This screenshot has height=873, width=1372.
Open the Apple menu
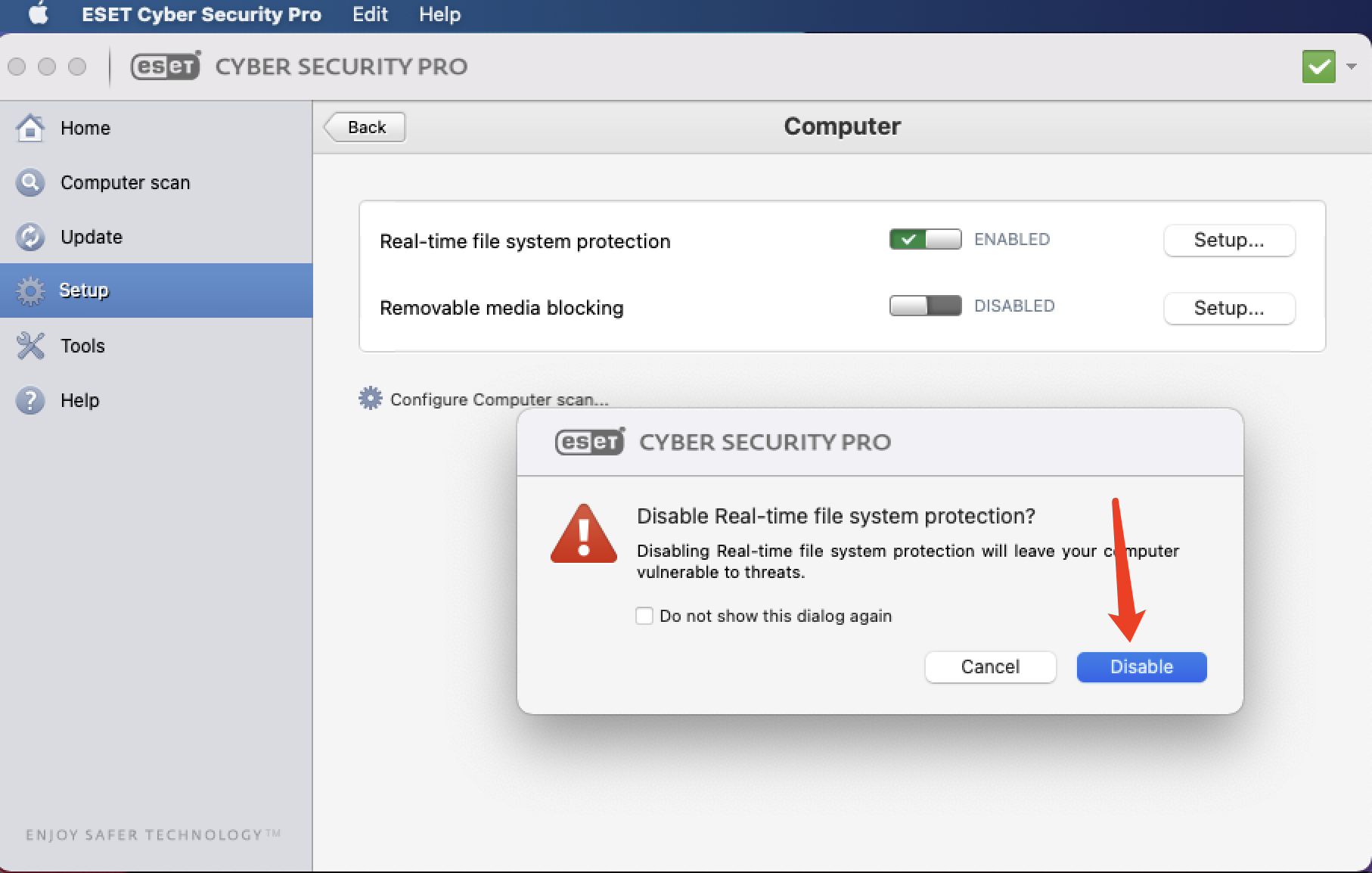(38, 14)
